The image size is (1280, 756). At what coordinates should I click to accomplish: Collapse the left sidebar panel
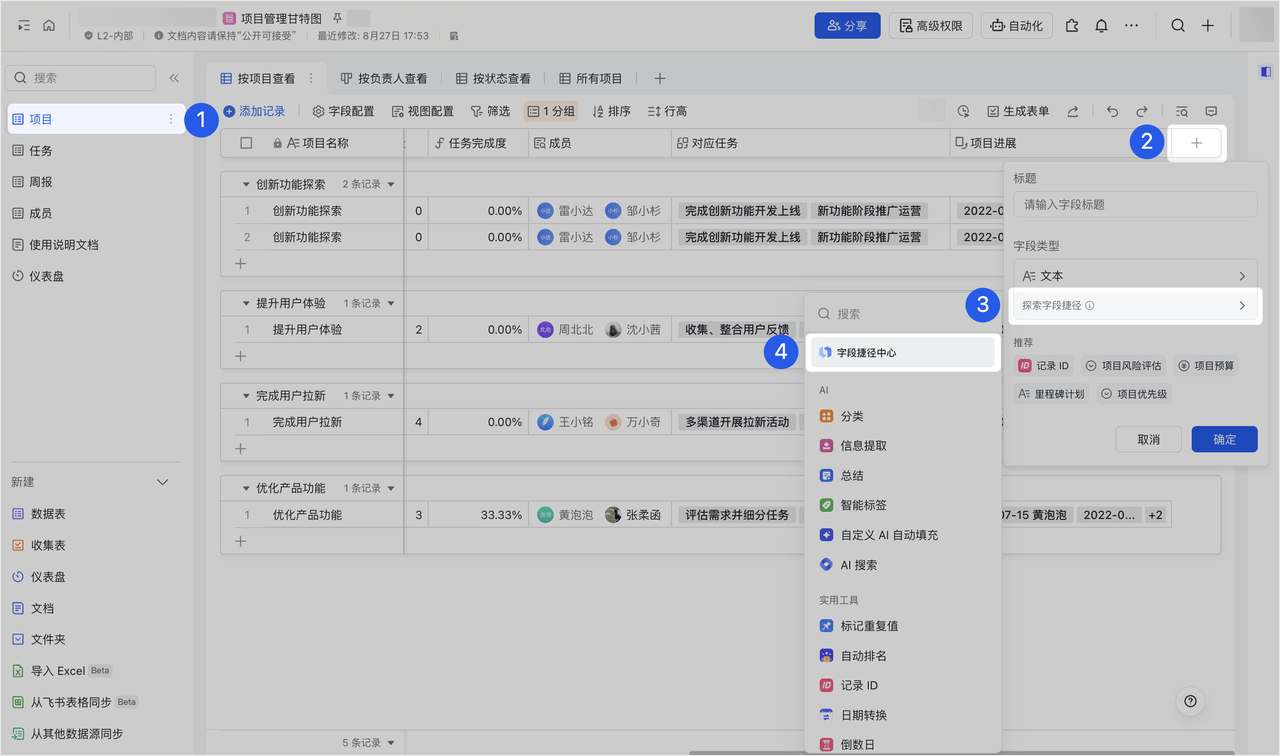[x=174, y=78]
